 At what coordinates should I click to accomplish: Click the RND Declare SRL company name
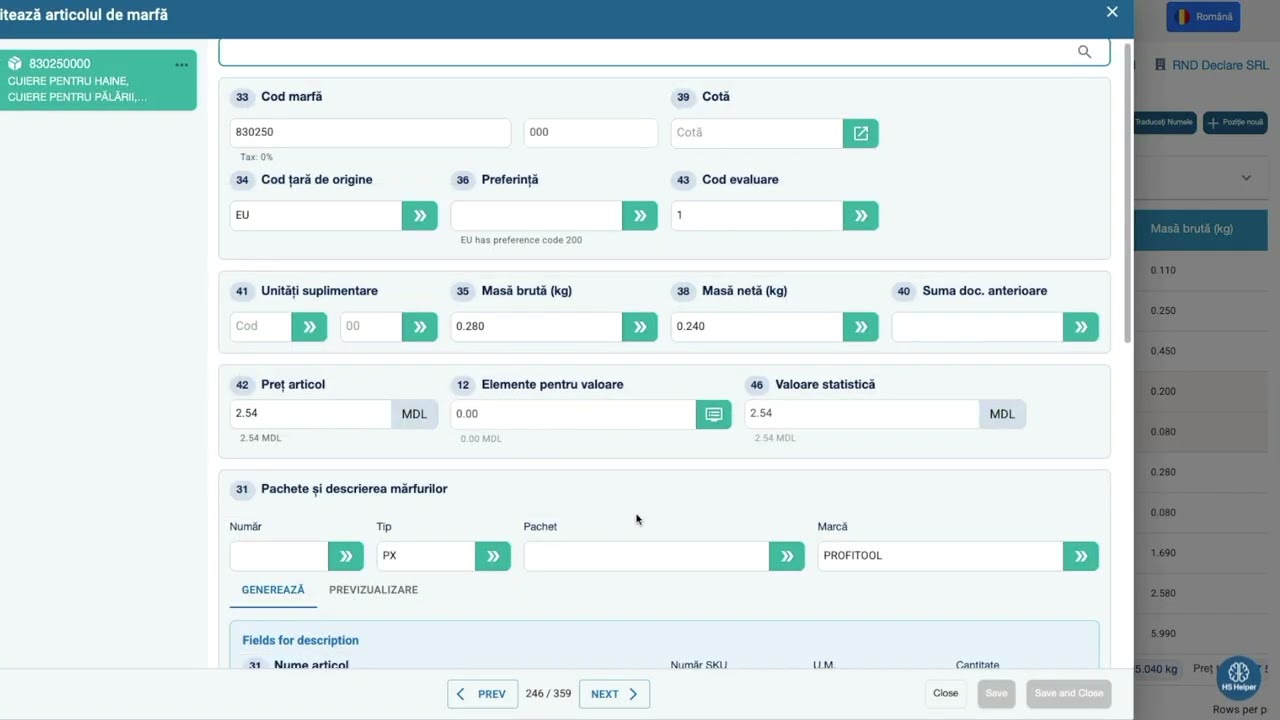1220,65
